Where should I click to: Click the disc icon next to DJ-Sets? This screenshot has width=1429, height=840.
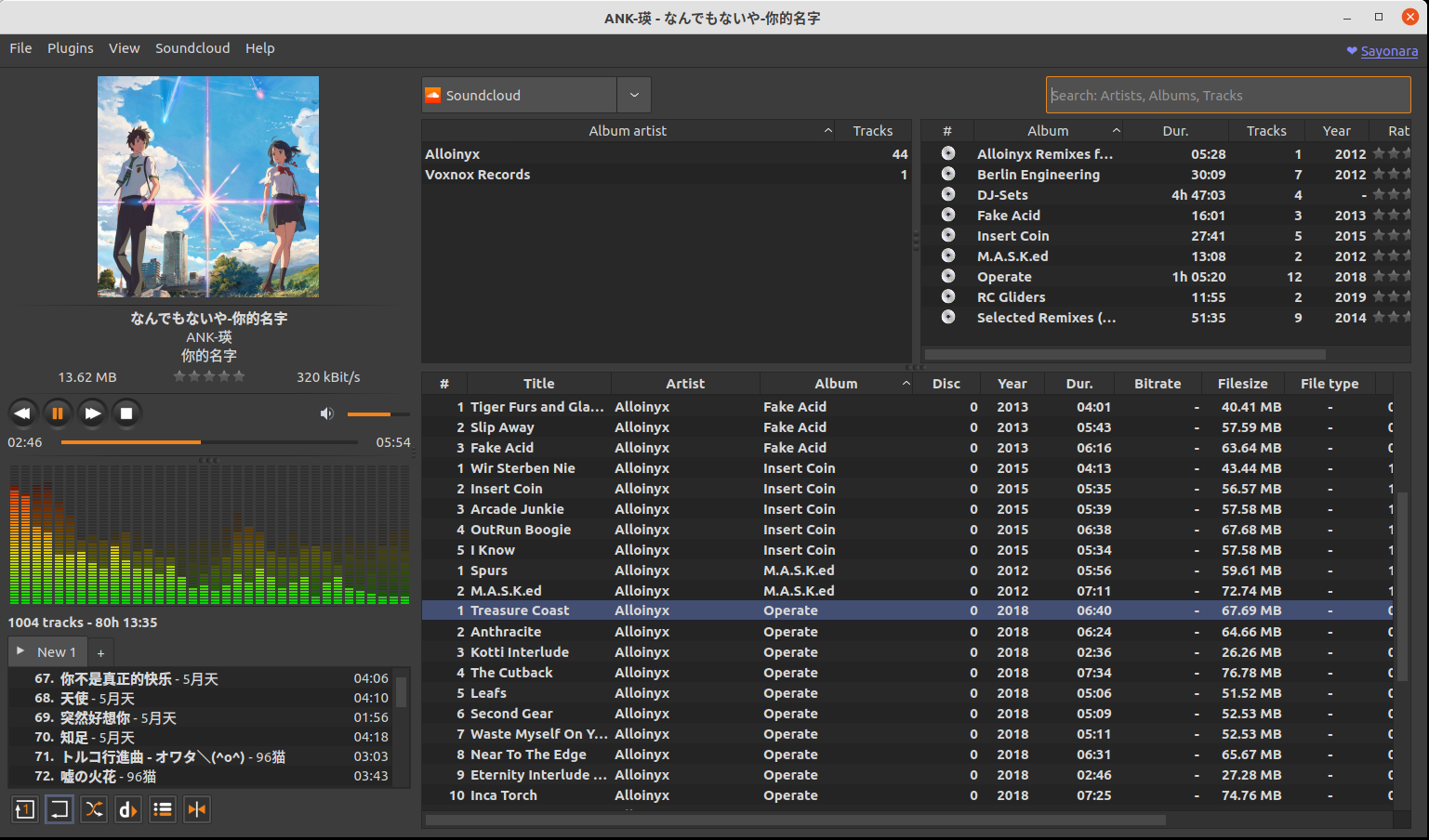948,194
